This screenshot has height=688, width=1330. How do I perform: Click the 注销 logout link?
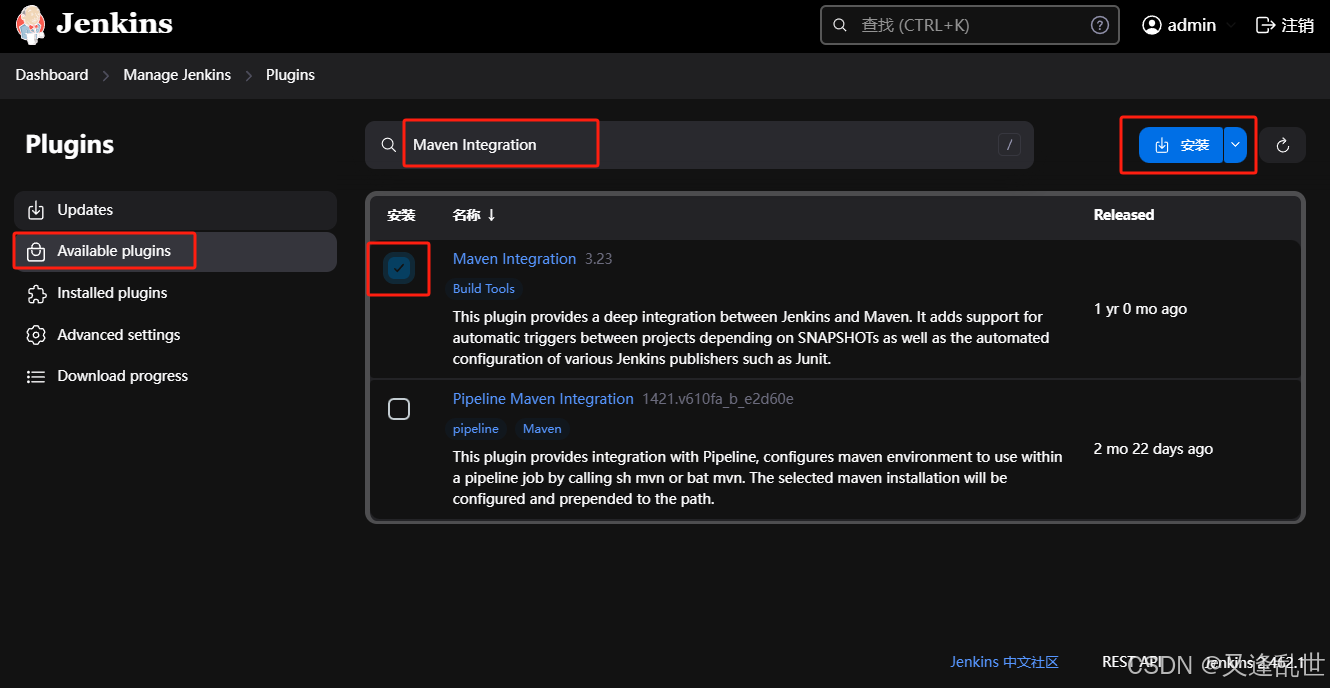coord(1285,25)
